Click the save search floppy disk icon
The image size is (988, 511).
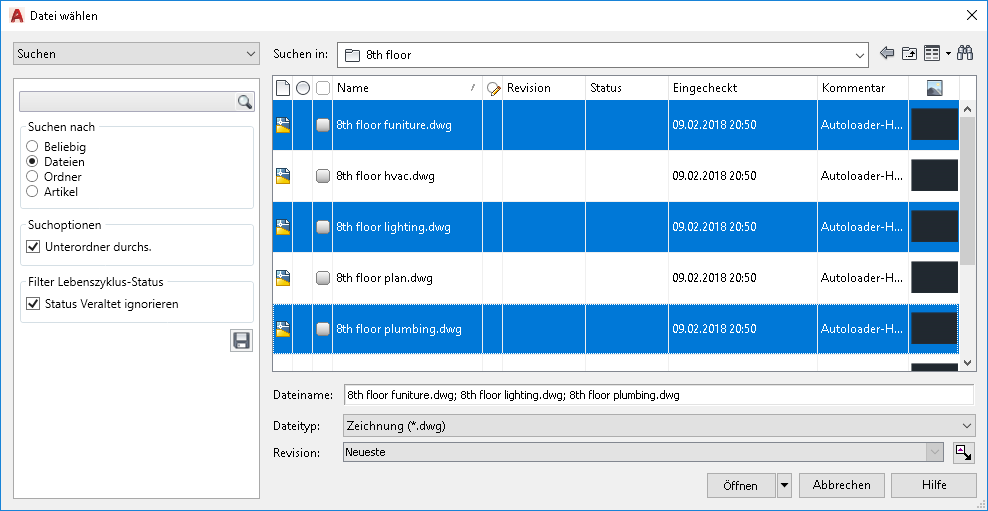coord(241,341)
